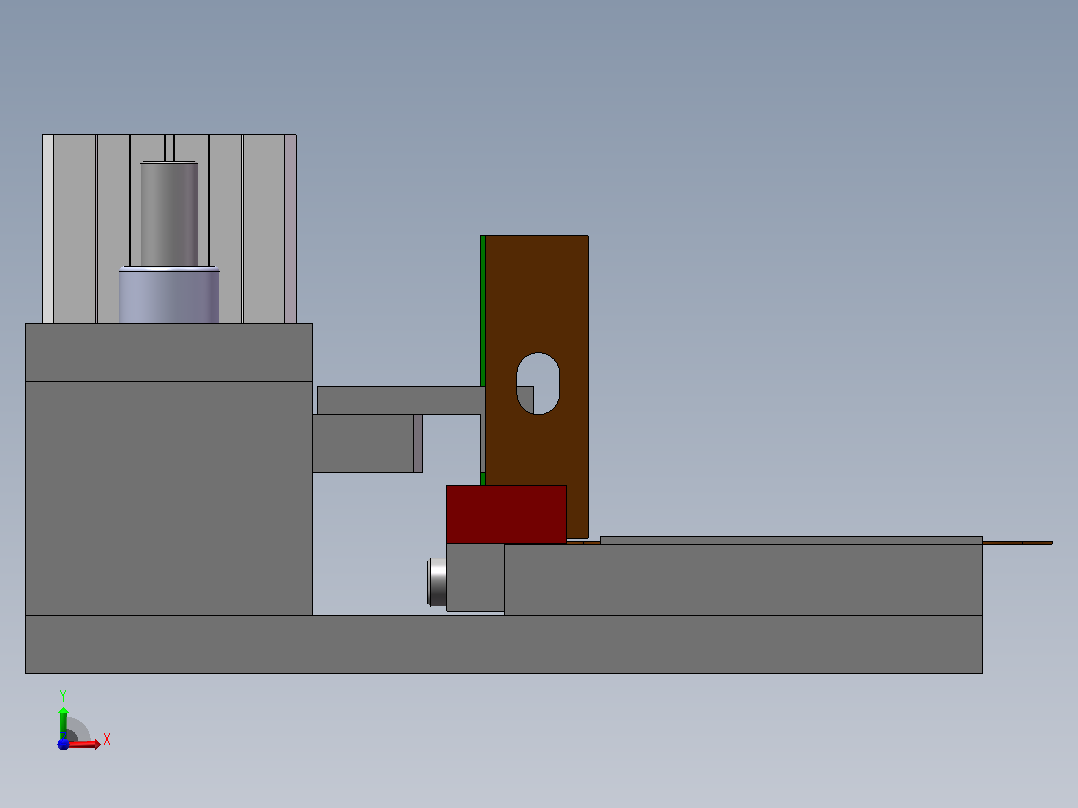The width and height of the screenshot is (1078, 808).
Task: Select the long gray rail block below the thin plate
Action: click(x=743, y=580)
